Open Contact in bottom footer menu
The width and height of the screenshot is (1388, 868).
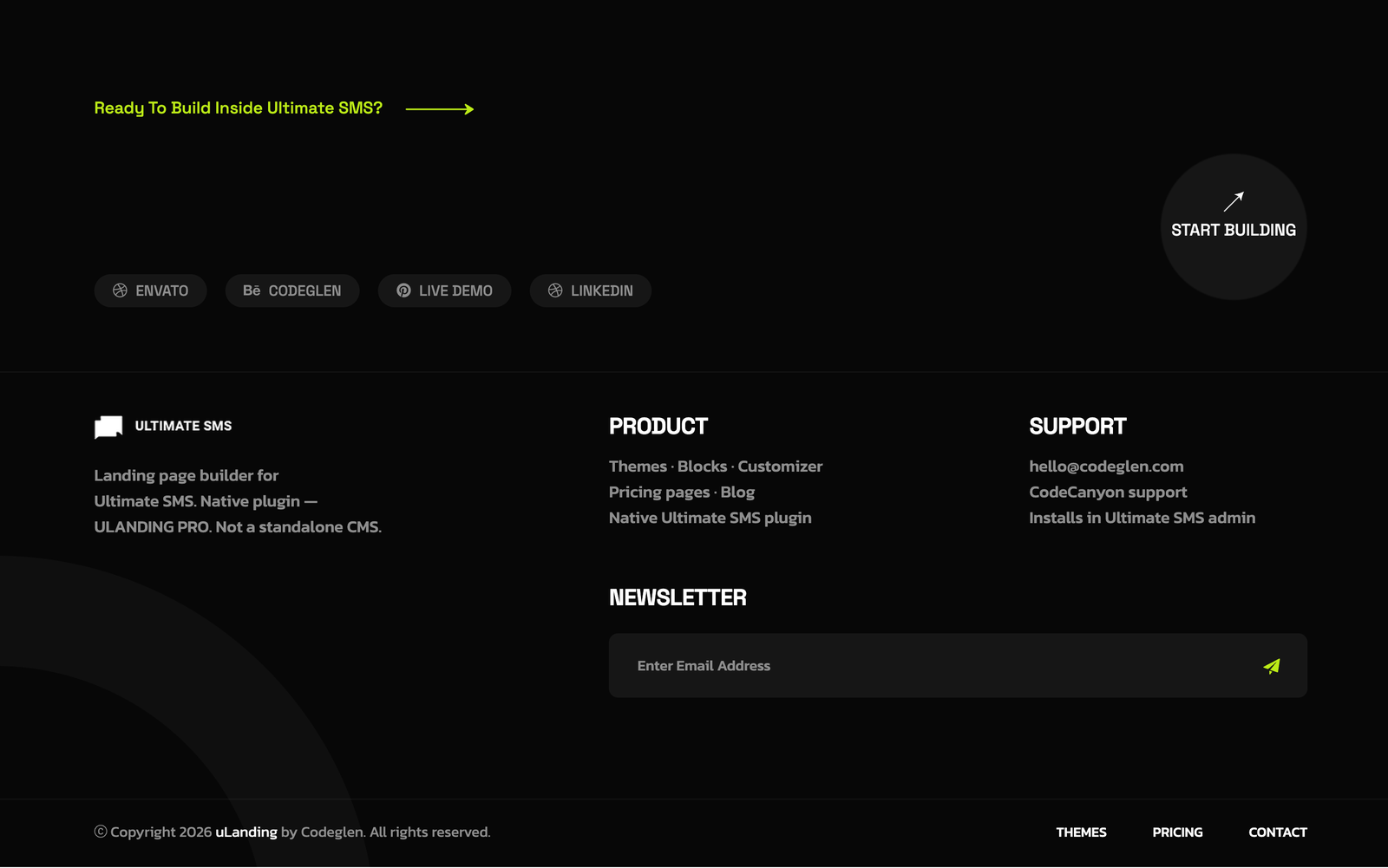click(1278, 832)
